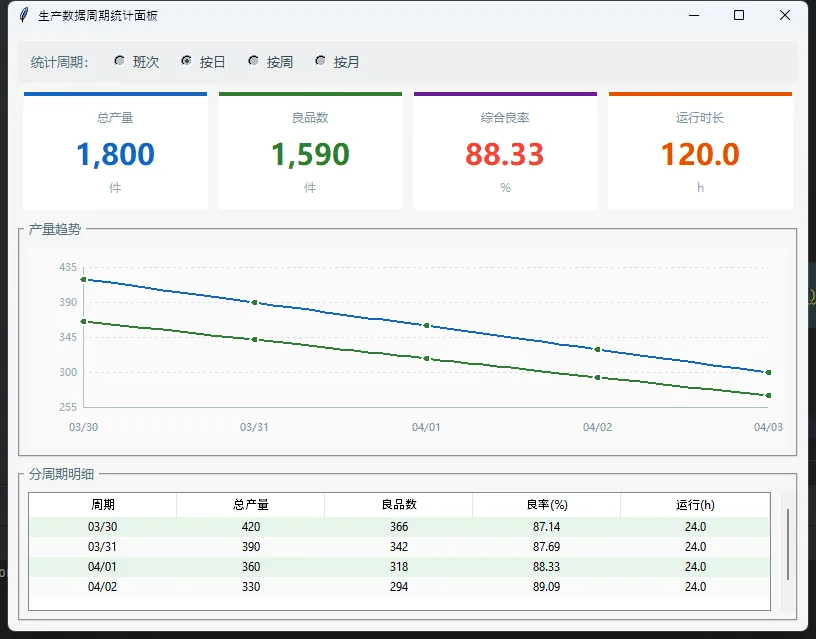Maximize the dashboard window
Viewport: 816px width, 639px height.
[x=739, y=15]
